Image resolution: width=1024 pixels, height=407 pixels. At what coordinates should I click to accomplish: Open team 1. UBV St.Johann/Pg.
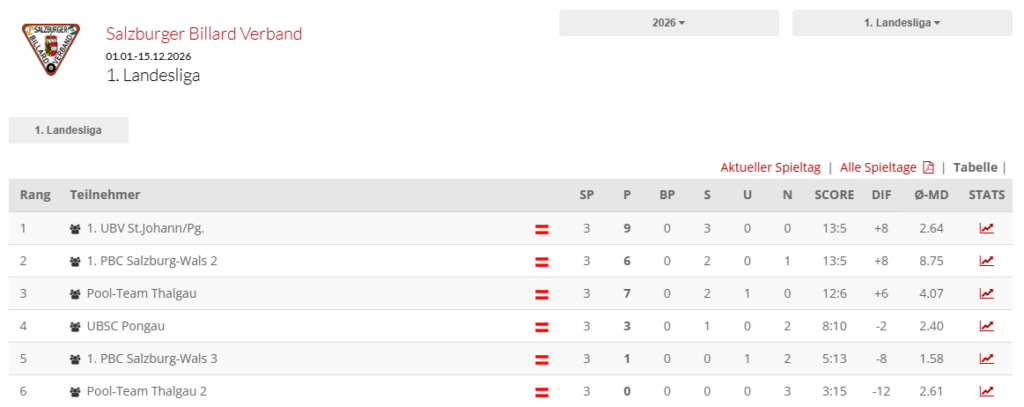click(145, 229)
